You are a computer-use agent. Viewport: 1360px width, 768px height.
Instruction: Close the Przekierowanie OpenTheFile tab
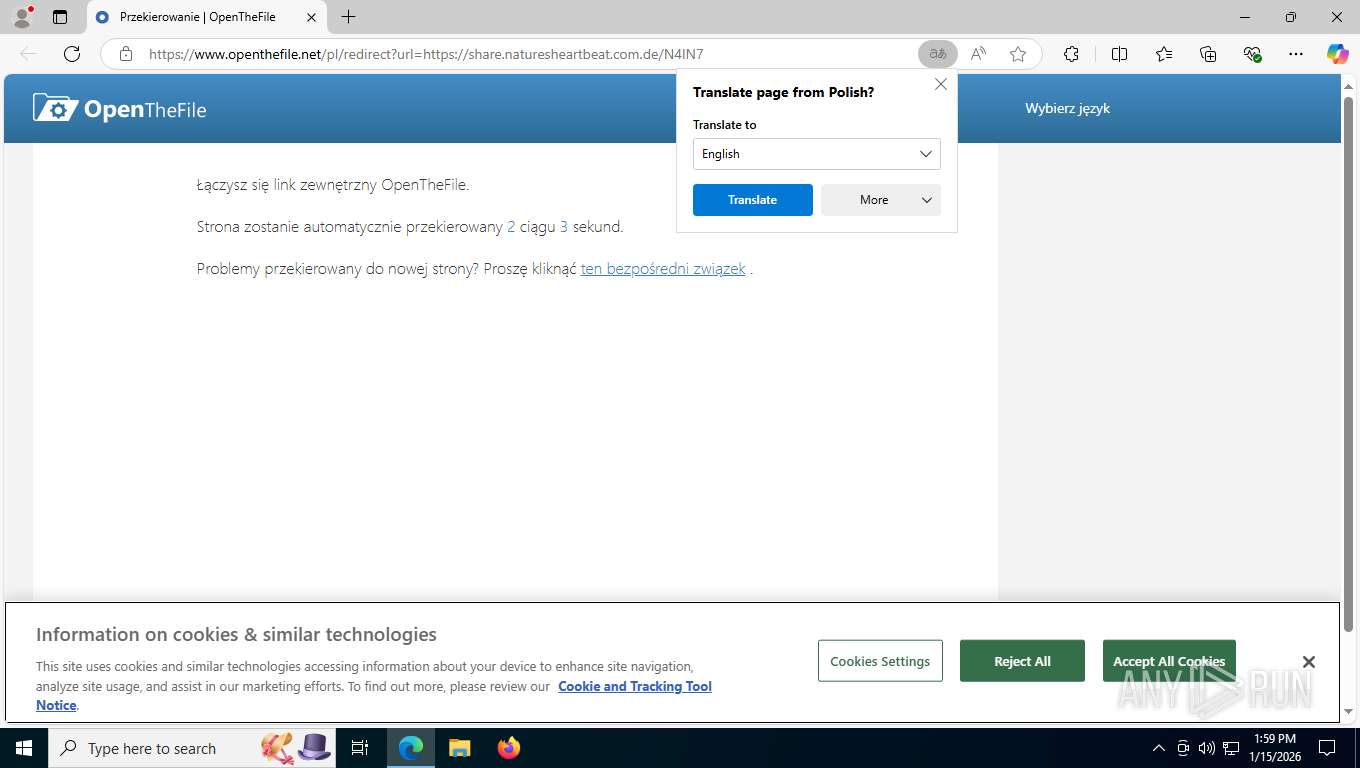point(311,17)
